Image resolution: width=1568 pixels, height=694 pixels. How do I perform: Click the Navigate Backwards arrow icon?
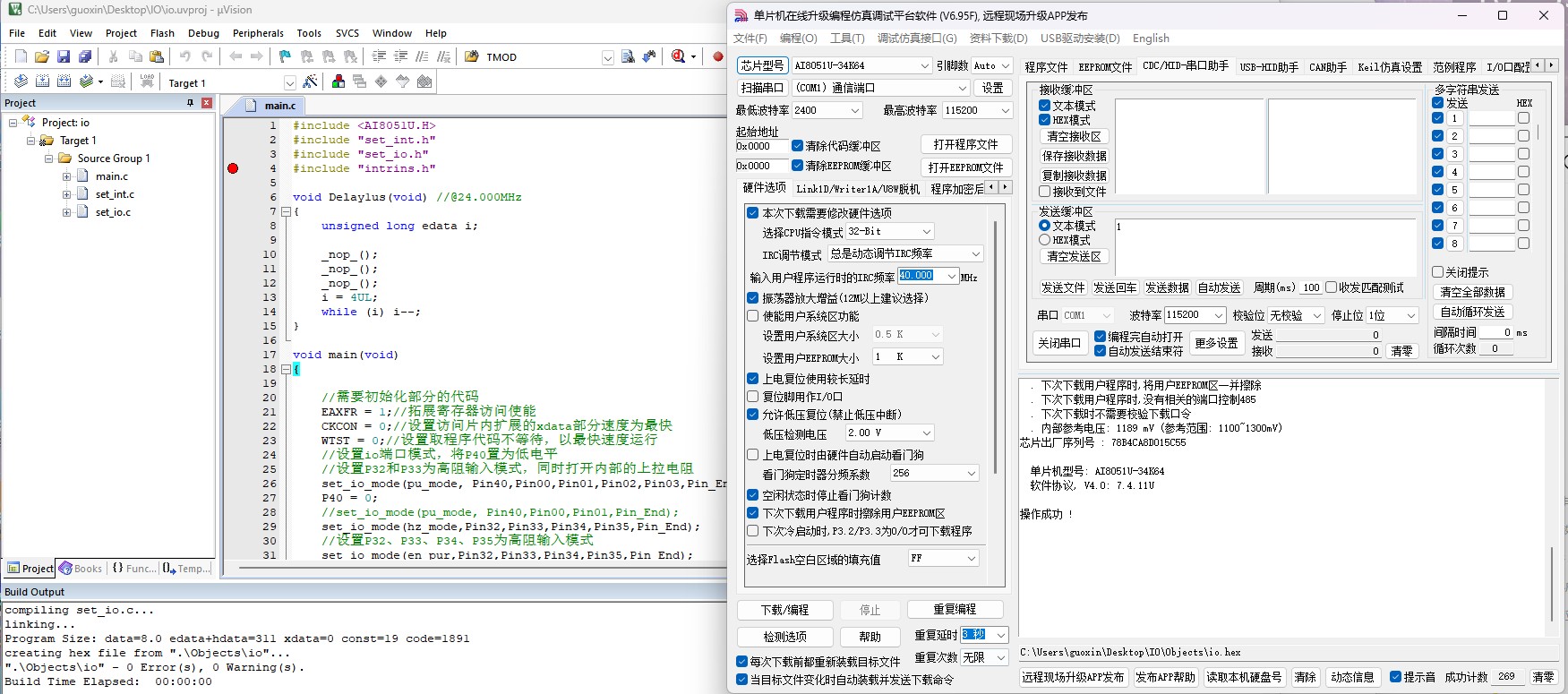[236, 56]
